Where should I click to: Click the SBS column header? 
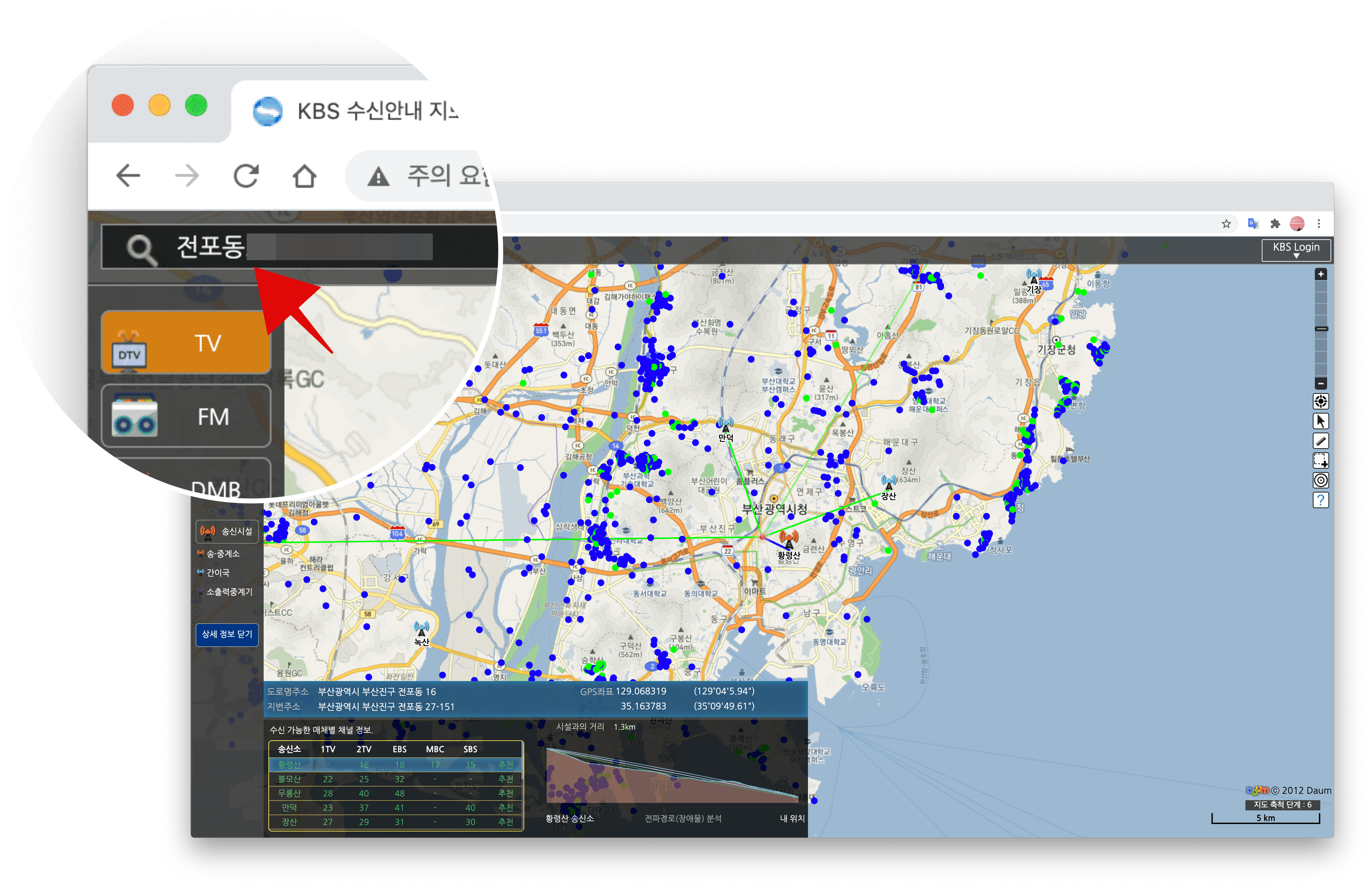pos(469,749)
